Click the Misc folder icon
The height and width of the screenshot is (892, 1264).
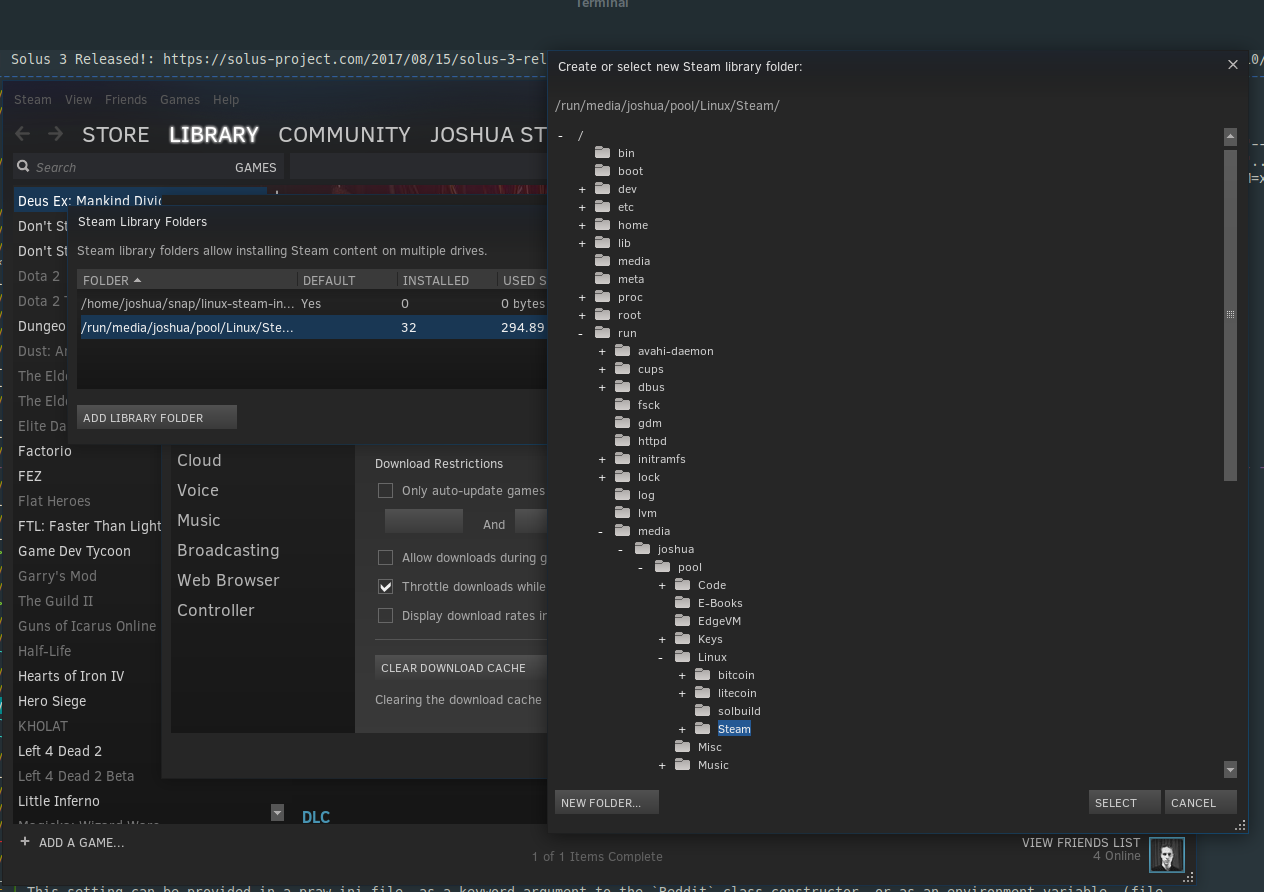[682, 747]
